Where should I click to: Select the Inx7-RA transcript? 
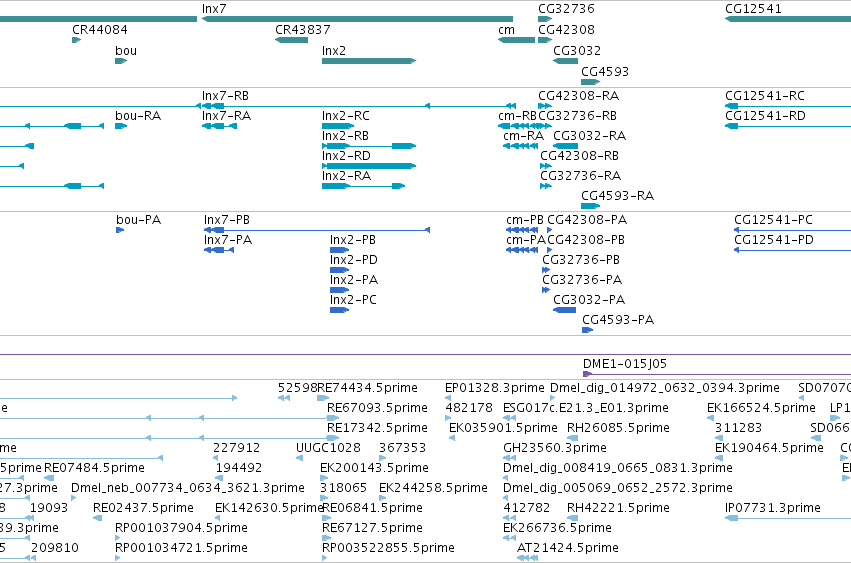(219, 126)
